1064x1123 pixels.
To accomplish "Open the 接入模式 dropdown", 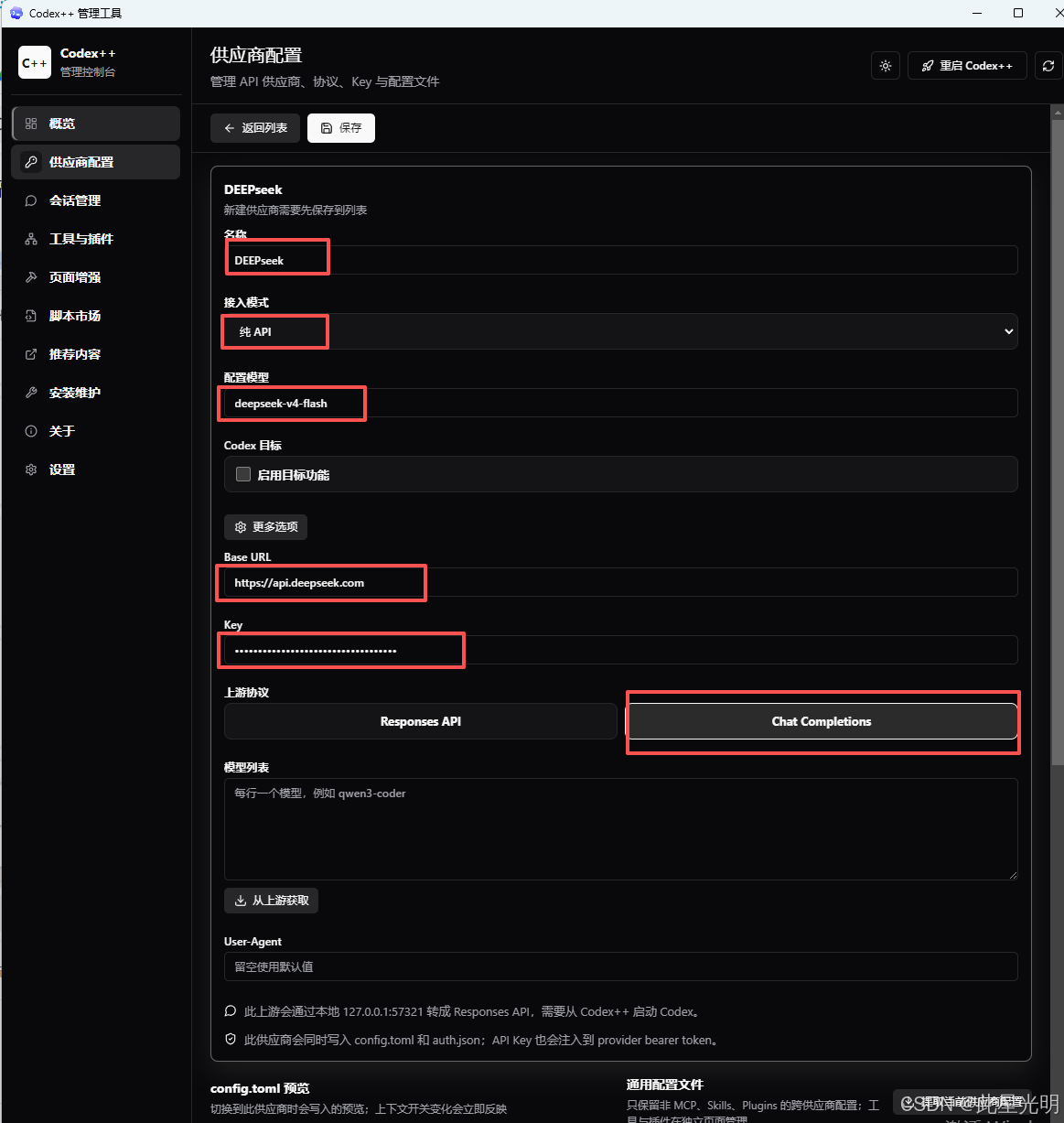I will tap(620, 331).
